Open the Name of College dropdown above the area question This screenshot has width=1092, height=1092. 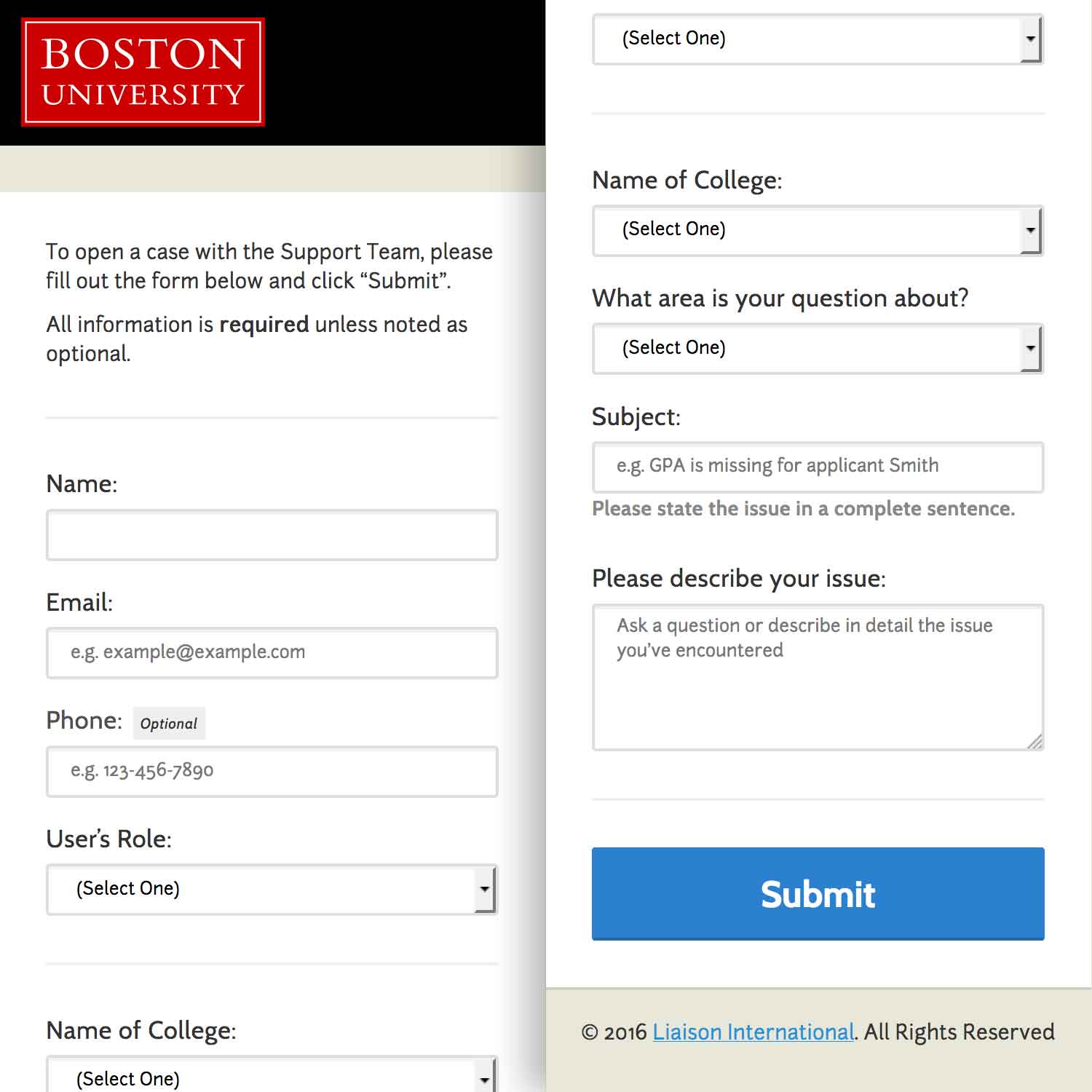808,230
